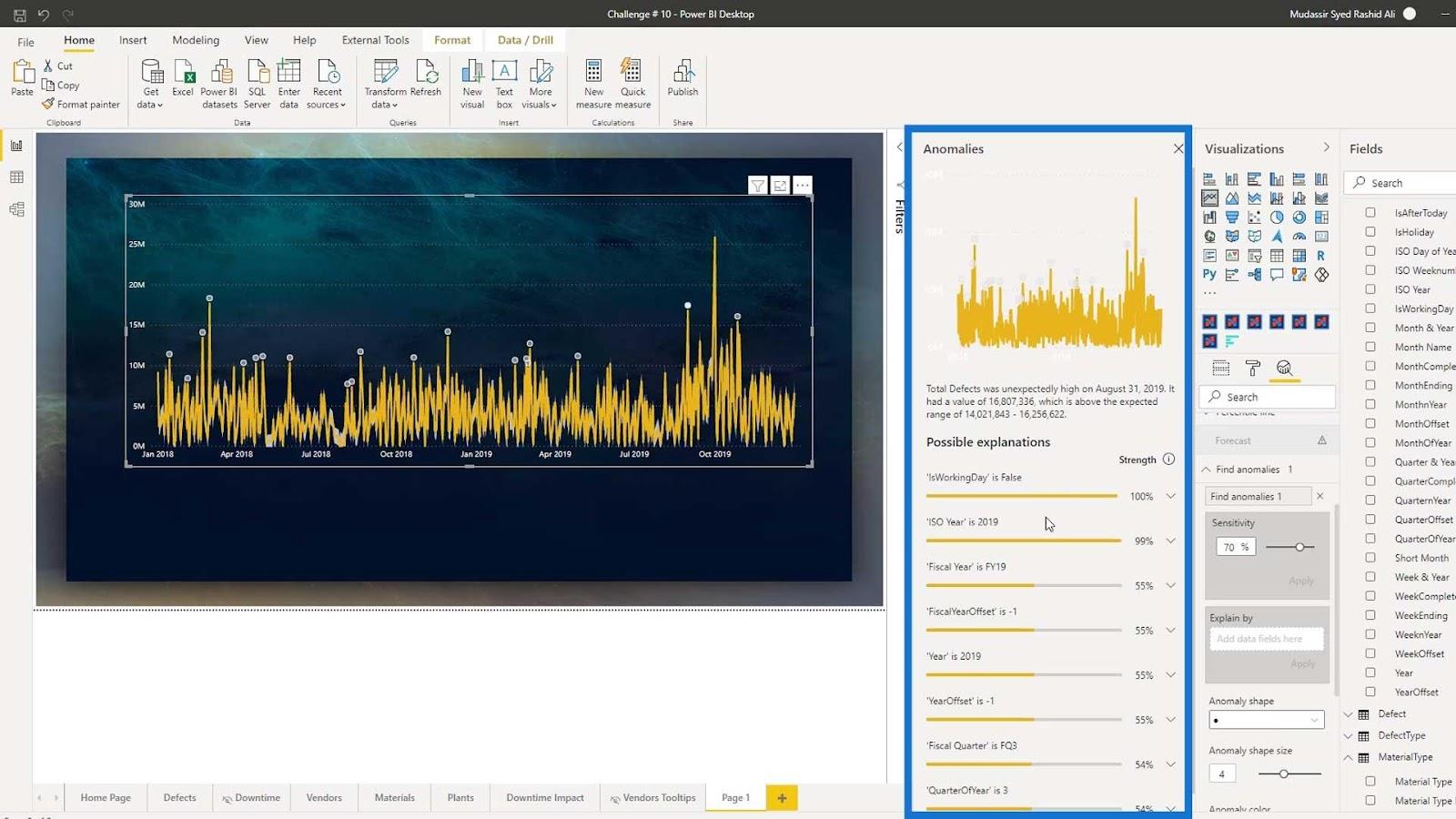Check the Short Month field
This screenshot has width=1456, height=819.
click(x=1370, y=557)
